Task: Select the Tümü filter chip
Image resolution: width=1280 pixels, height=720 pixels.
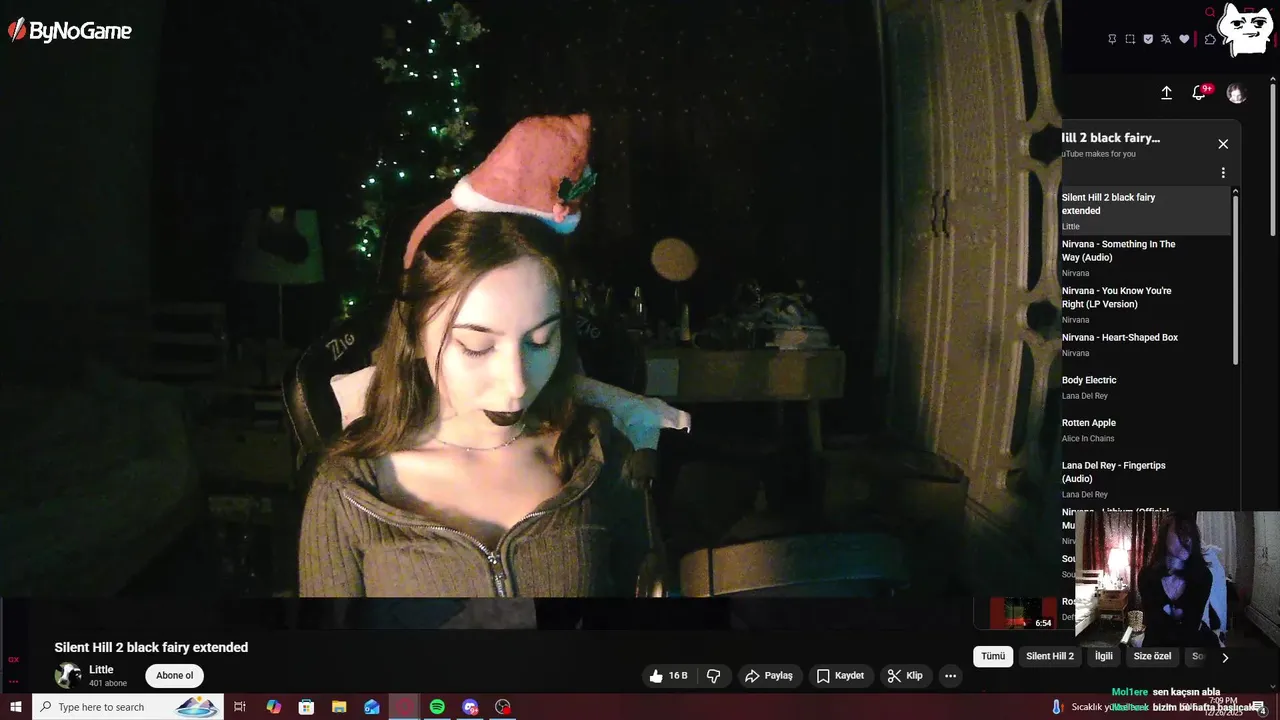Action: pyautogui.click(x=993, y=657)
